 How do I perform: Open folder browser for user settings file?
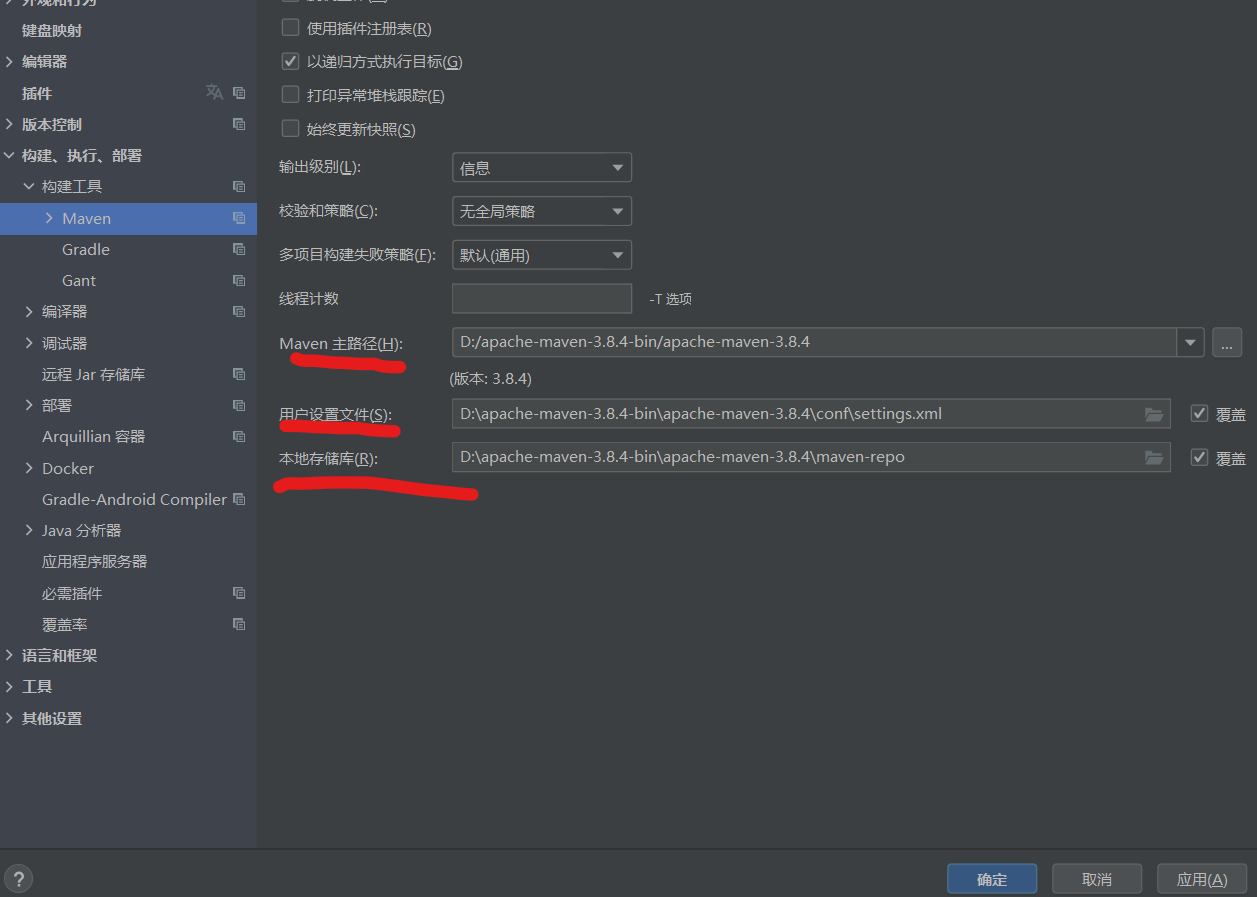coord(1154,414)
